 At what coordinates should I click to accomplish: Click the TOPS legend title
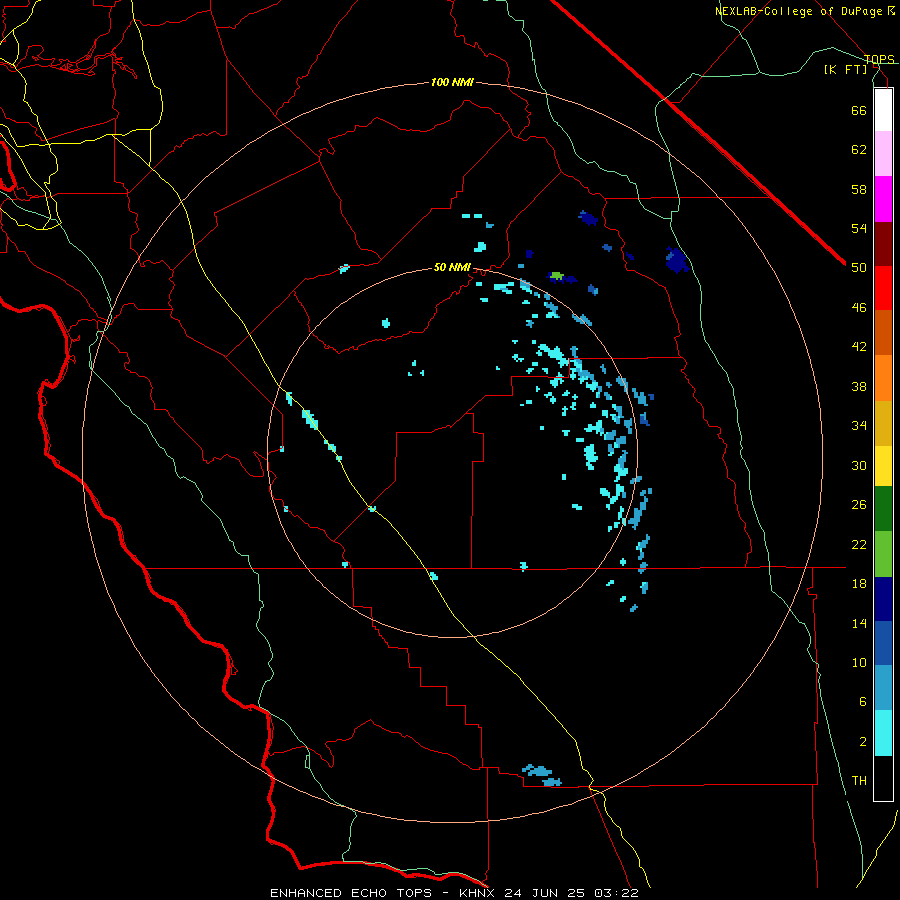click(879, 59)
